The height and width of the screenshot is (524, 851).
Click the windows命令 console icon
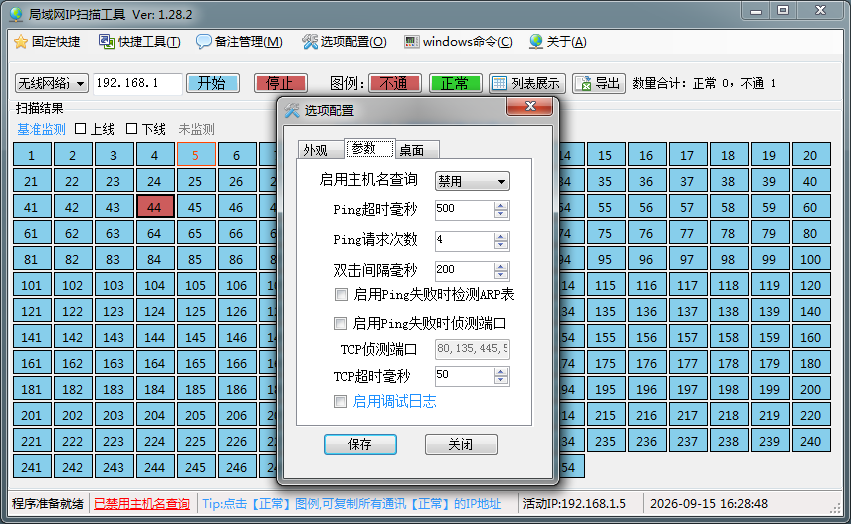pyautogui.click(x=411, y=42)
